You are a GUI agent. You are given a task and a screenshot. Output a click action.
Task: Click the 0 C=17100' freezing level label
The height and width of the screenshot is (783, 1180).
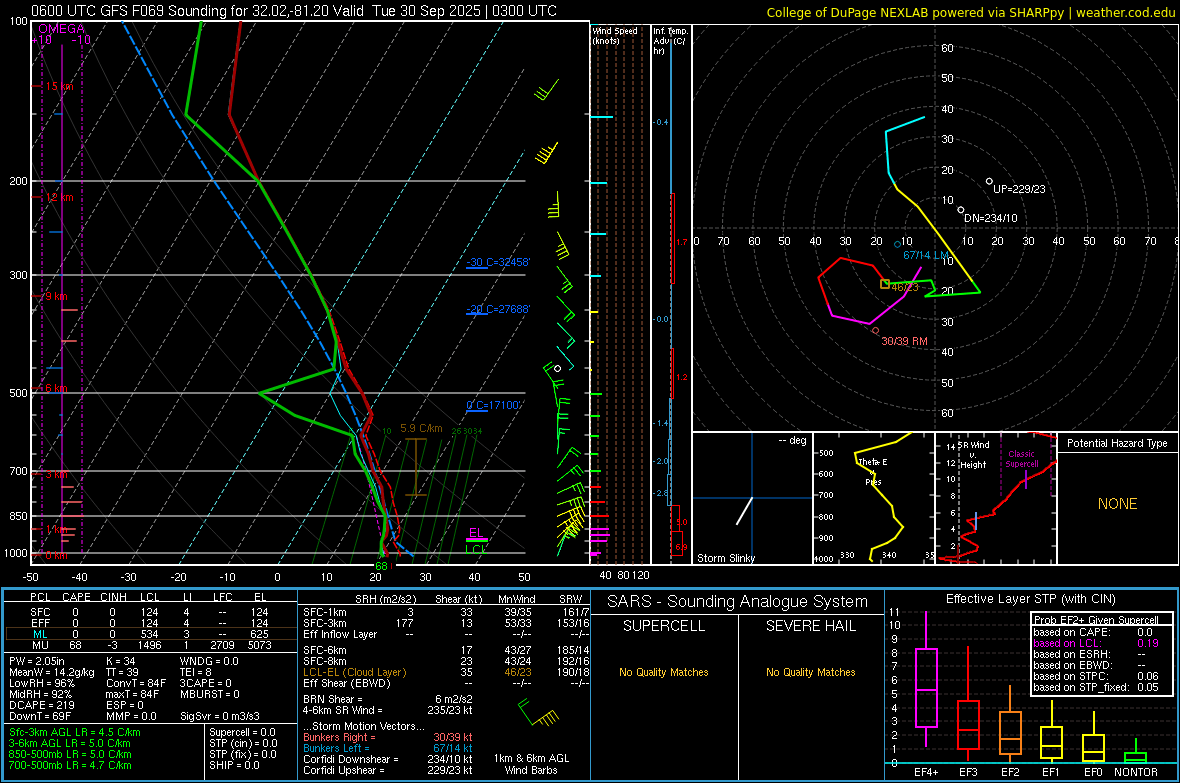494,405
